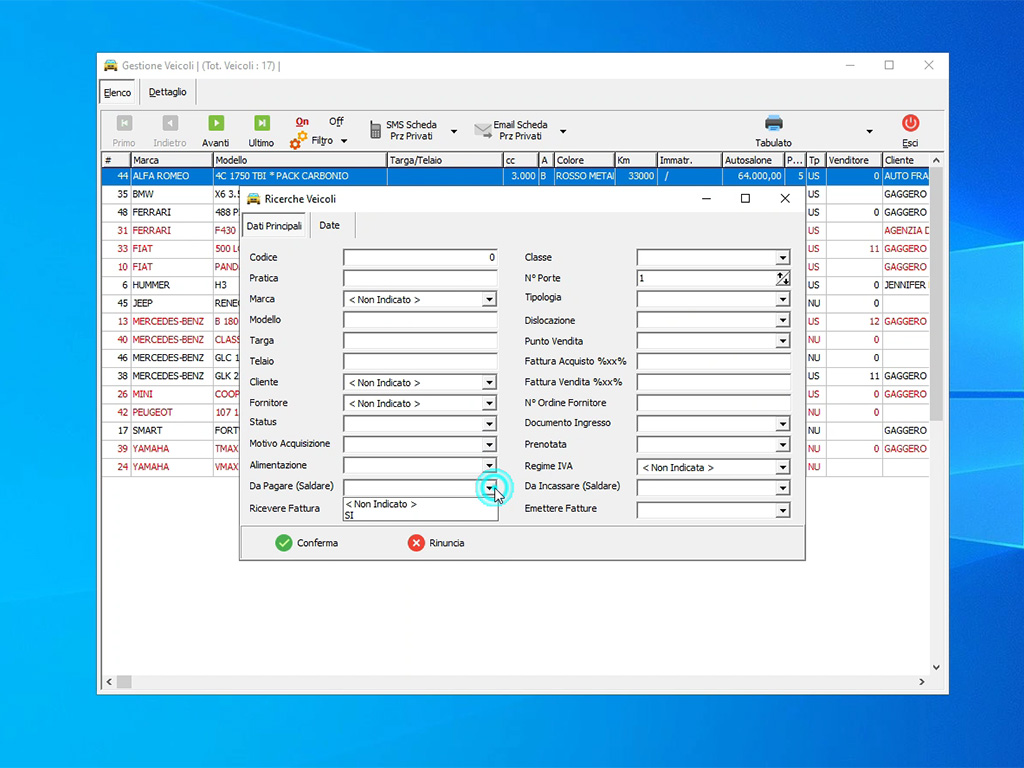
Task: Jump to last record with Ultimo
Action: 261,131
